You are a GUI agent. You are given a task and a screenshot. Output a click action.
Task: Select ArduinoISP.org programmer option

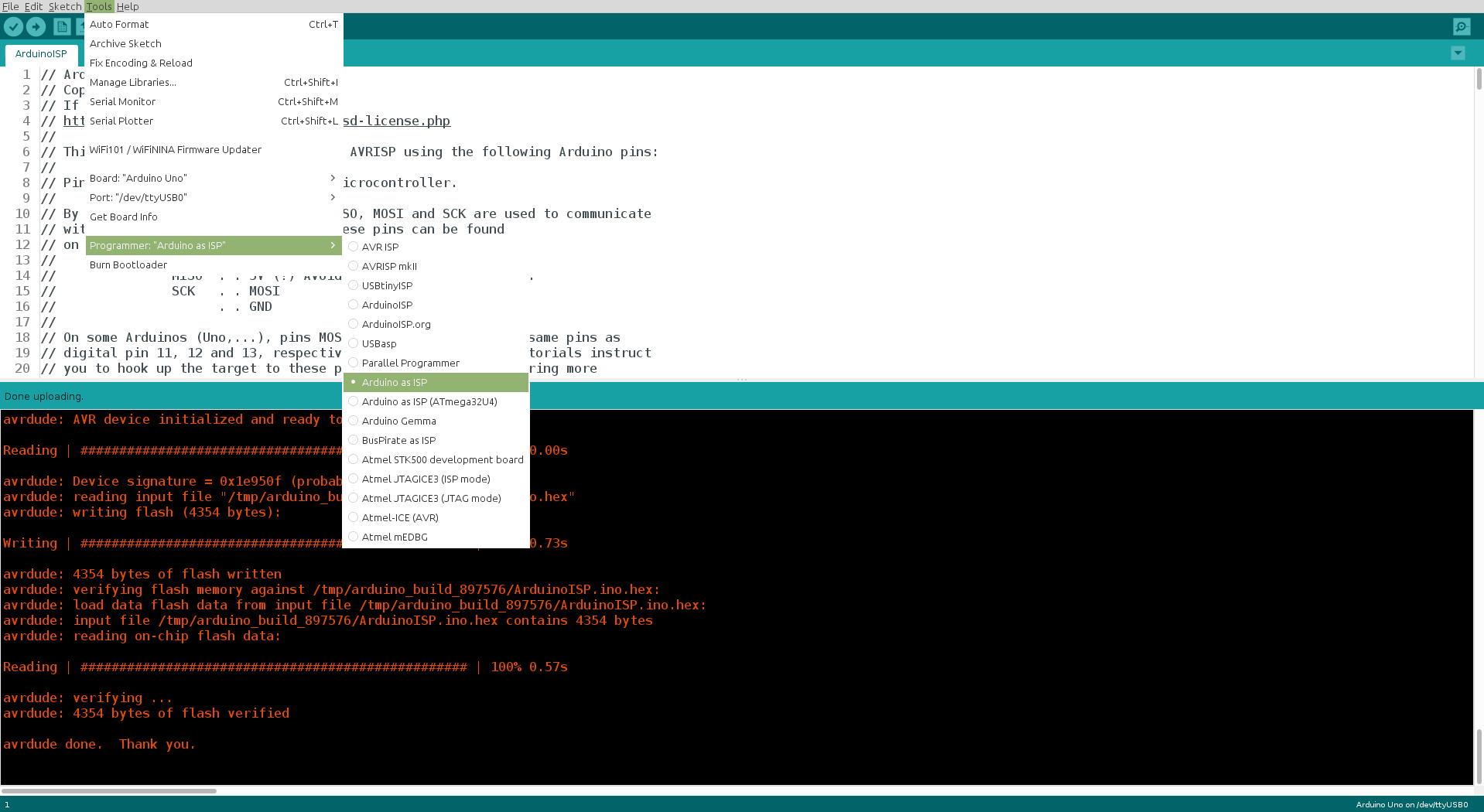[x=436, y=324]
